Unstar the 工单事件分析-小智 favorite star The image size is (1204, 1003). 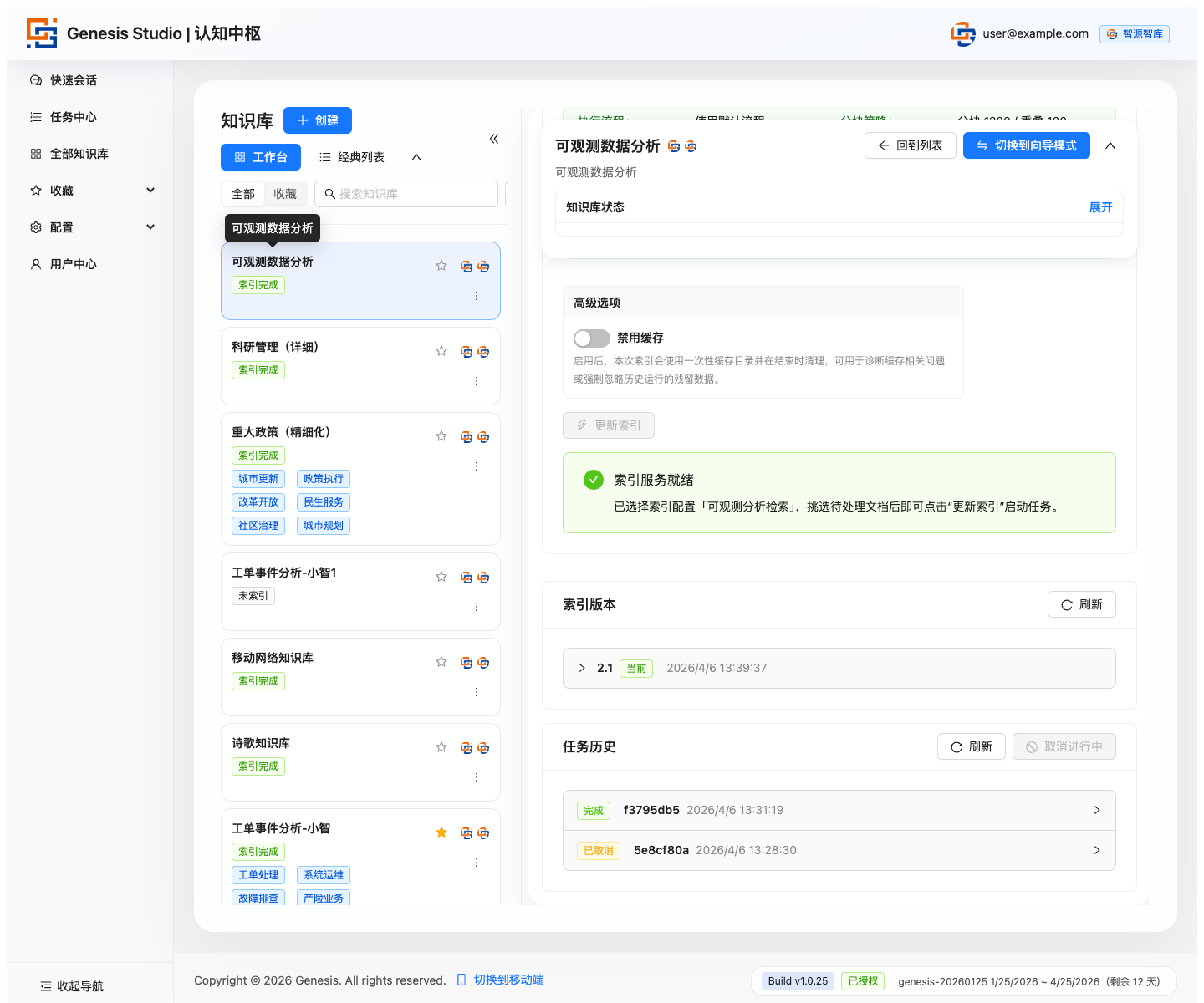point(441,832)
